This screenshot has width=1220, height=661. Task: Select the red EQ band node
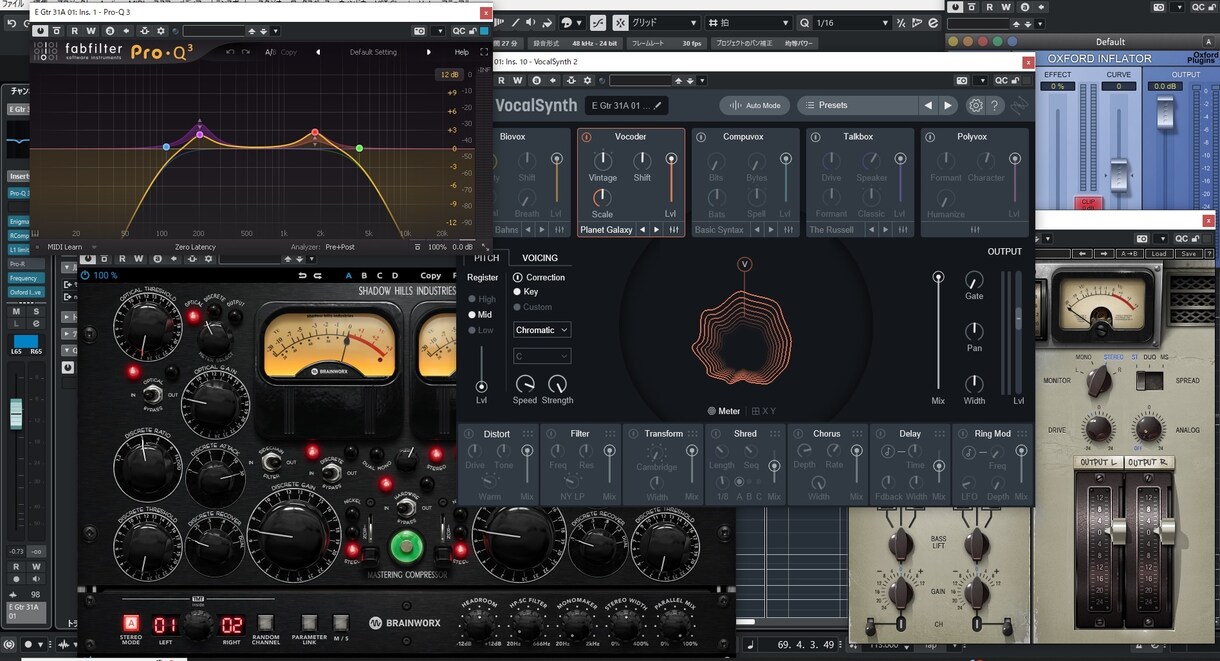click(x=315, y=132)
